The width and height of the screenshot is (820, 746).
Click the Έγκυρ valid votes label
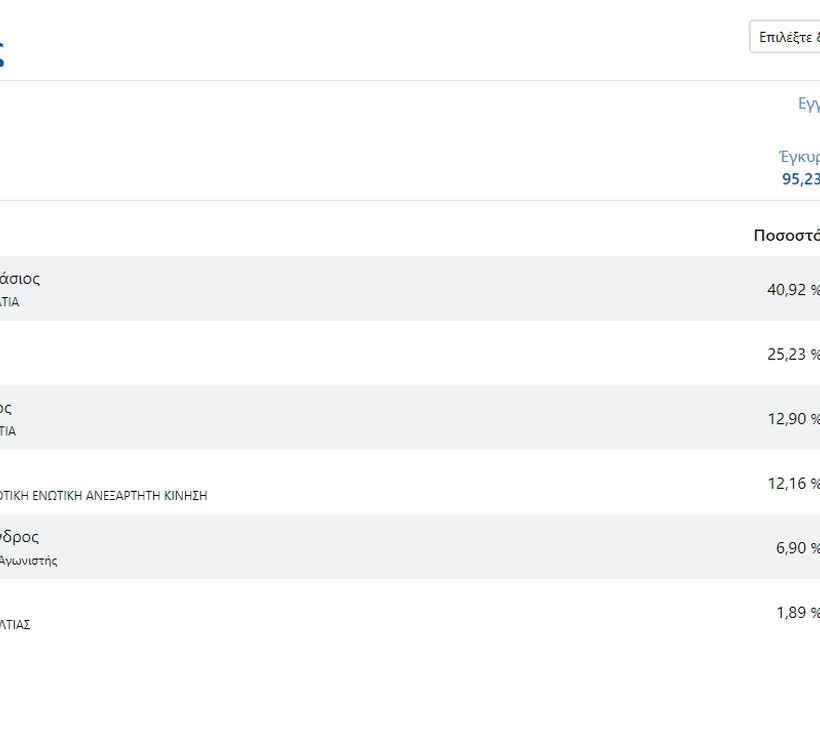tap(799, 157)
